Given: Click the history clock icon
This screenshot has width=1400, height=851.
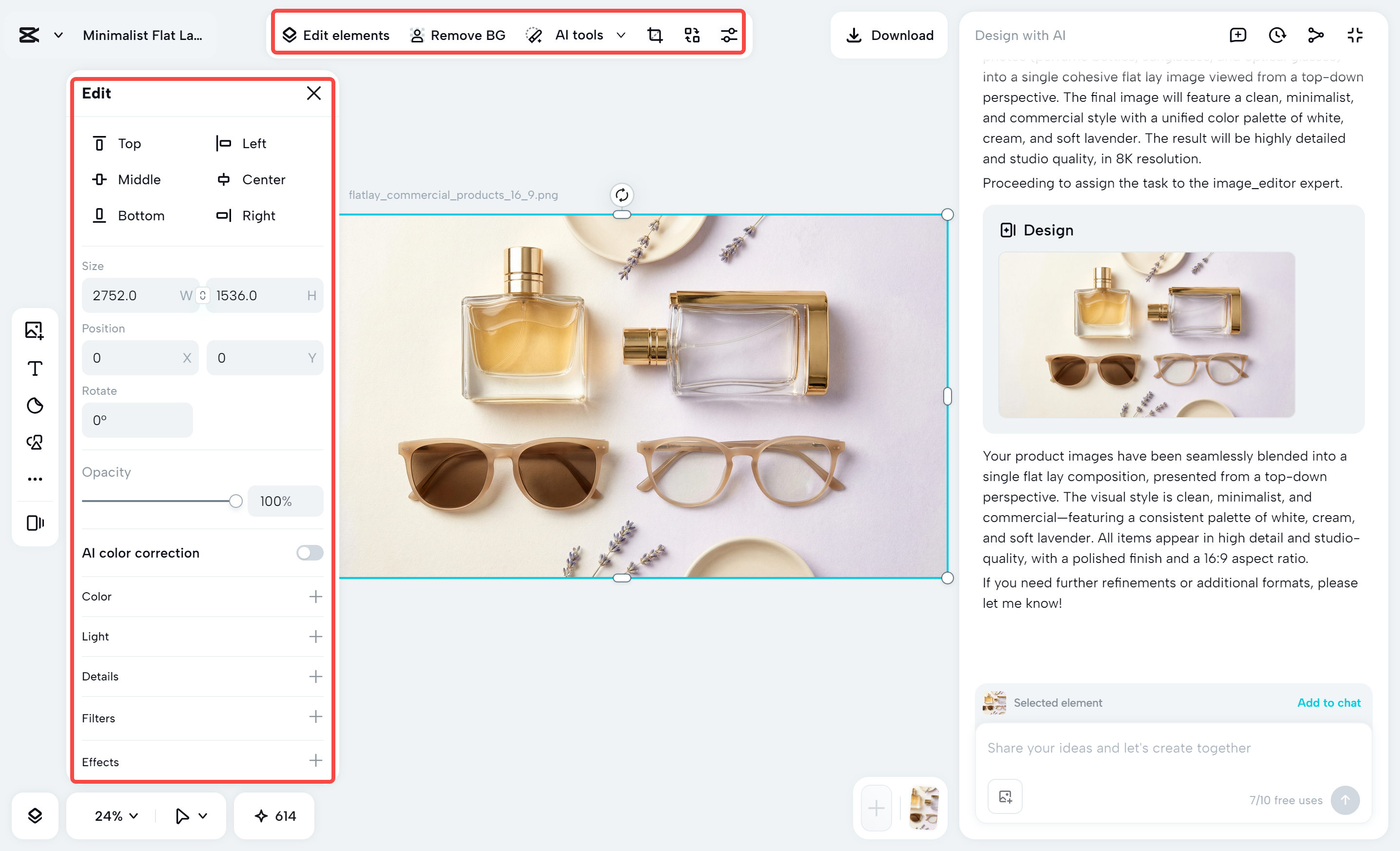Looking at the screenshot, I should pos(1277,35).
